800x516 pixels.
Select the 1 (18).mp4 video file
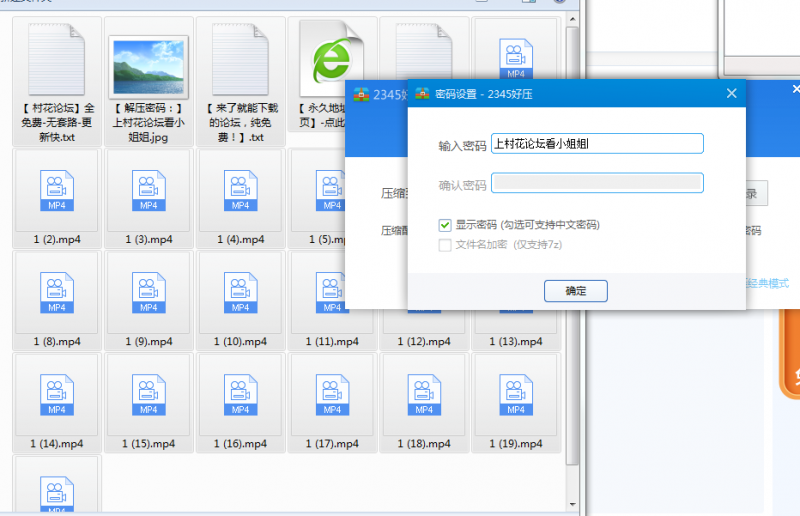coord(423,394)
